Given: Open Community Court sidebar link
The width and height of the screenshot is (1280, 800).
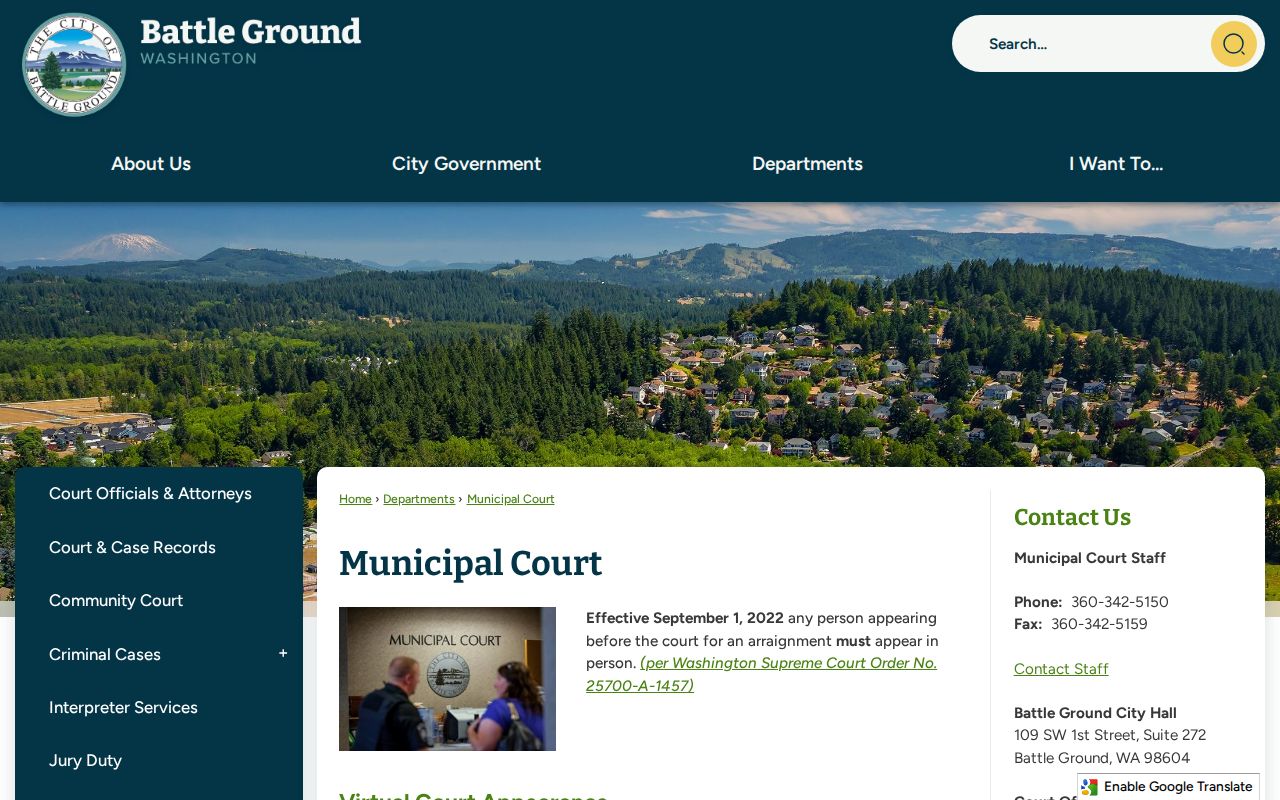Looking at the screenshot, I should [x=116, y=601].
